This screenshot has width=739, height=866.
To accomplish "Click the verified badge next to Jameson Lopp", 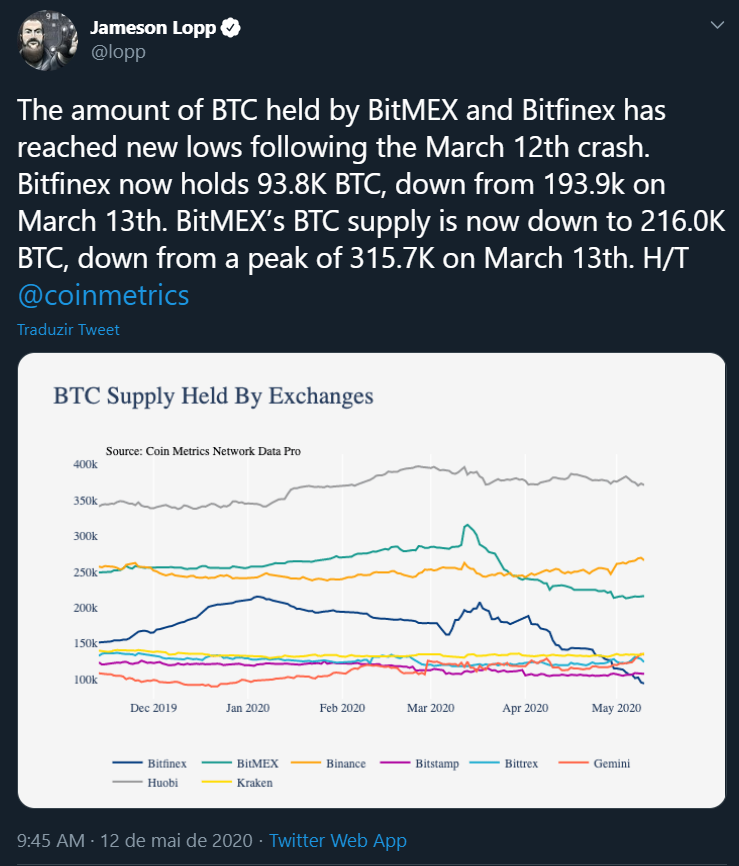I will tap(228, 28).
